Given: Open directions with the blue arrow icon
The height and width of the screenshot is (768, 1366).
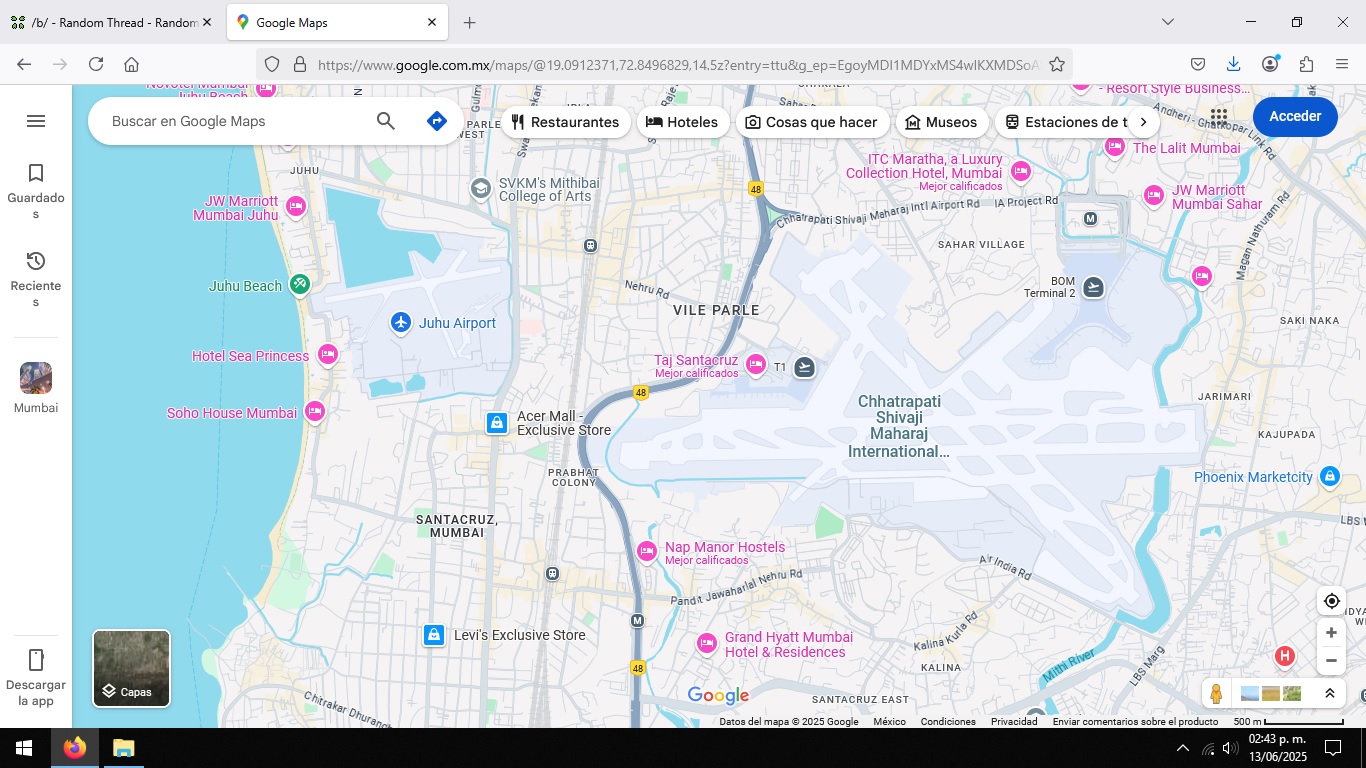Looking at the screenshot, I should [436, 121].
